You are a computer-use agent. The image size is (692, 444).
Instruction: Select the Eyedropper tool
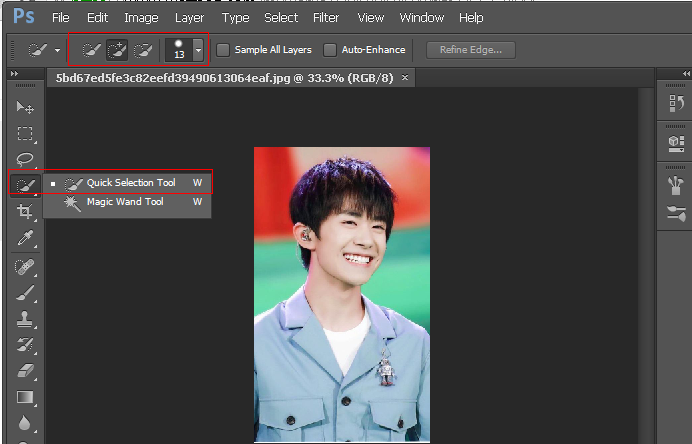pos(25,238)
